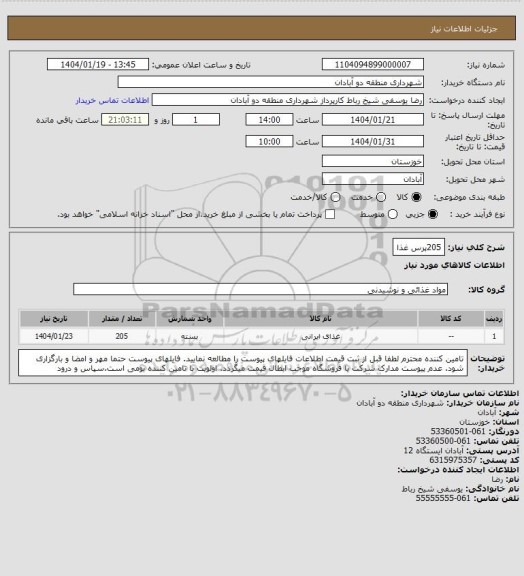
Task: Click the announcement date field 1404/01/19 - 13:45
Action: (x=98, y=65)
